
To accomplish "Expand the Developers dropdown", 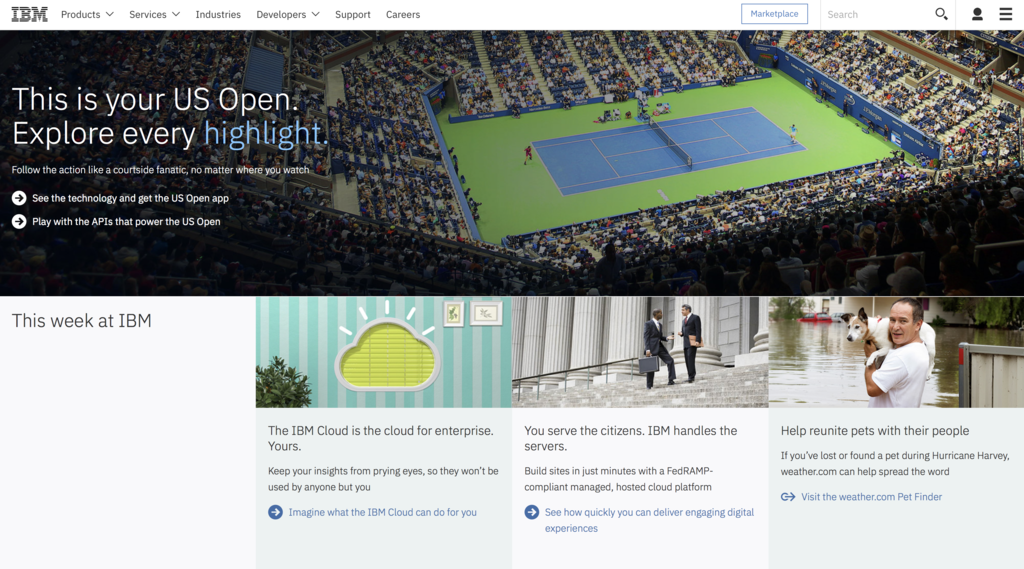I will (x=287, y=14).
